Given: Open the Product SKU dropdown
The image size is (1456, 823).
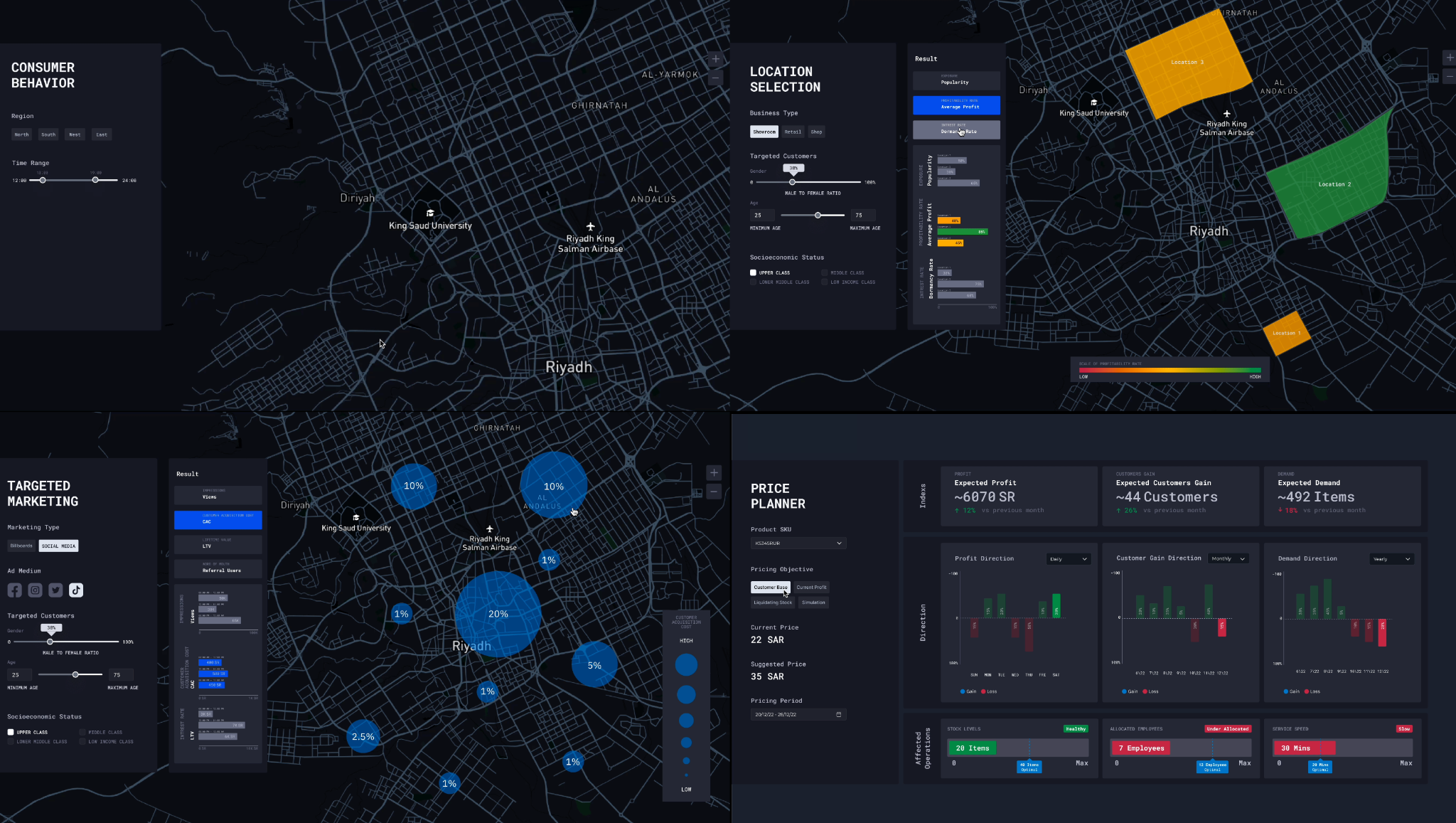Looking at the screenshot, I should [x=798, y=543].
